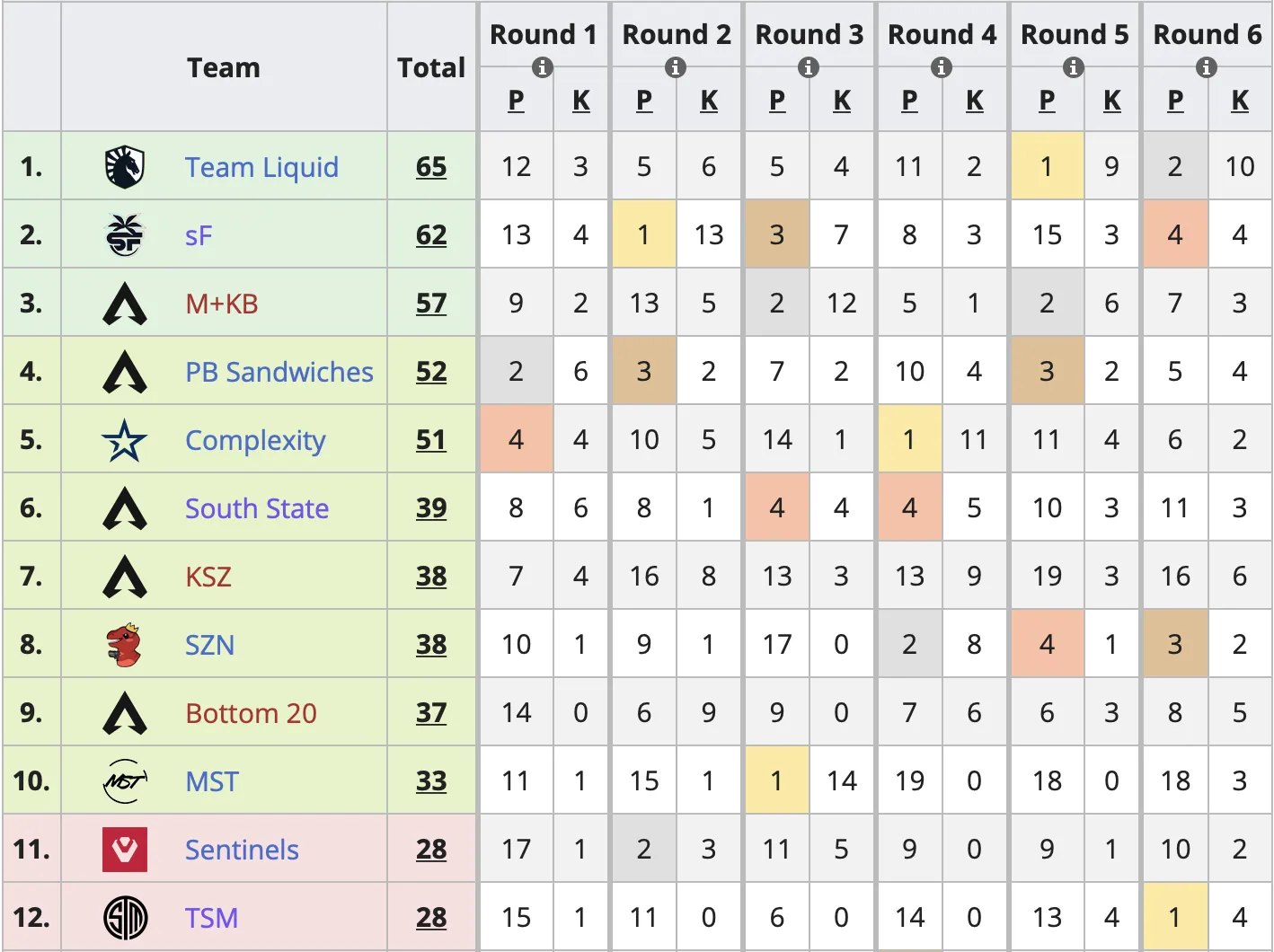Image resolution: width=1274 pixels, height=952 pixels.
Task: Open the Bottom 20 red link
Action: pos(251,713)
